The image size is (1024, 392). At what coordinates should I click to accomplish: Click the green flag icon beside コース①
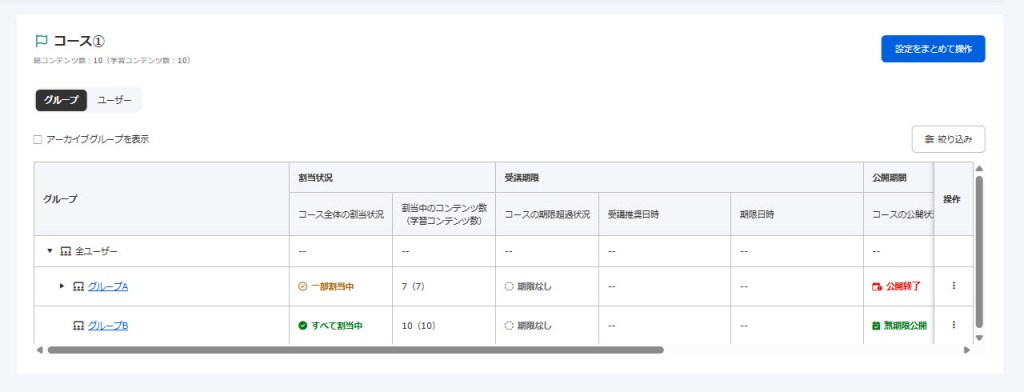tap(41, 41)
